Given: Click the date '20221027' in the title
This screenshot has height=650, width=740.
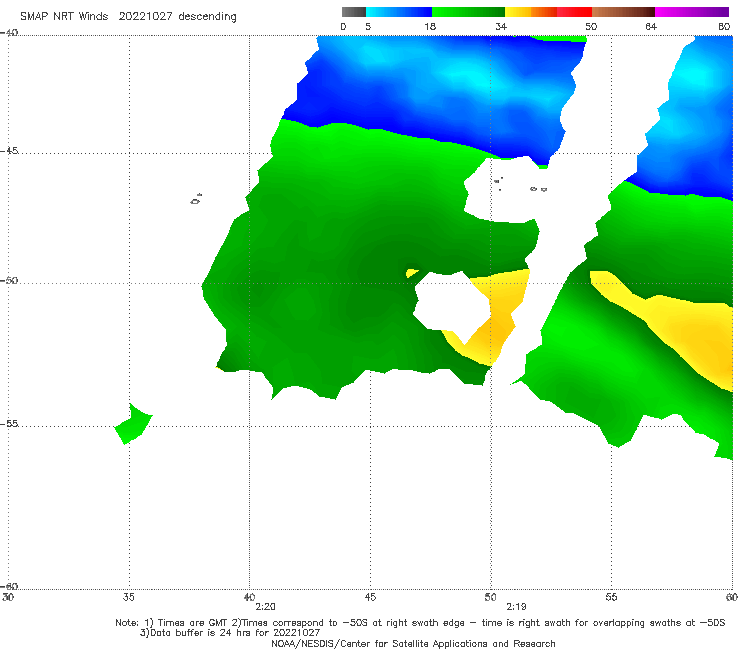Looking at the screenshot, I should (x=145, y=16).
